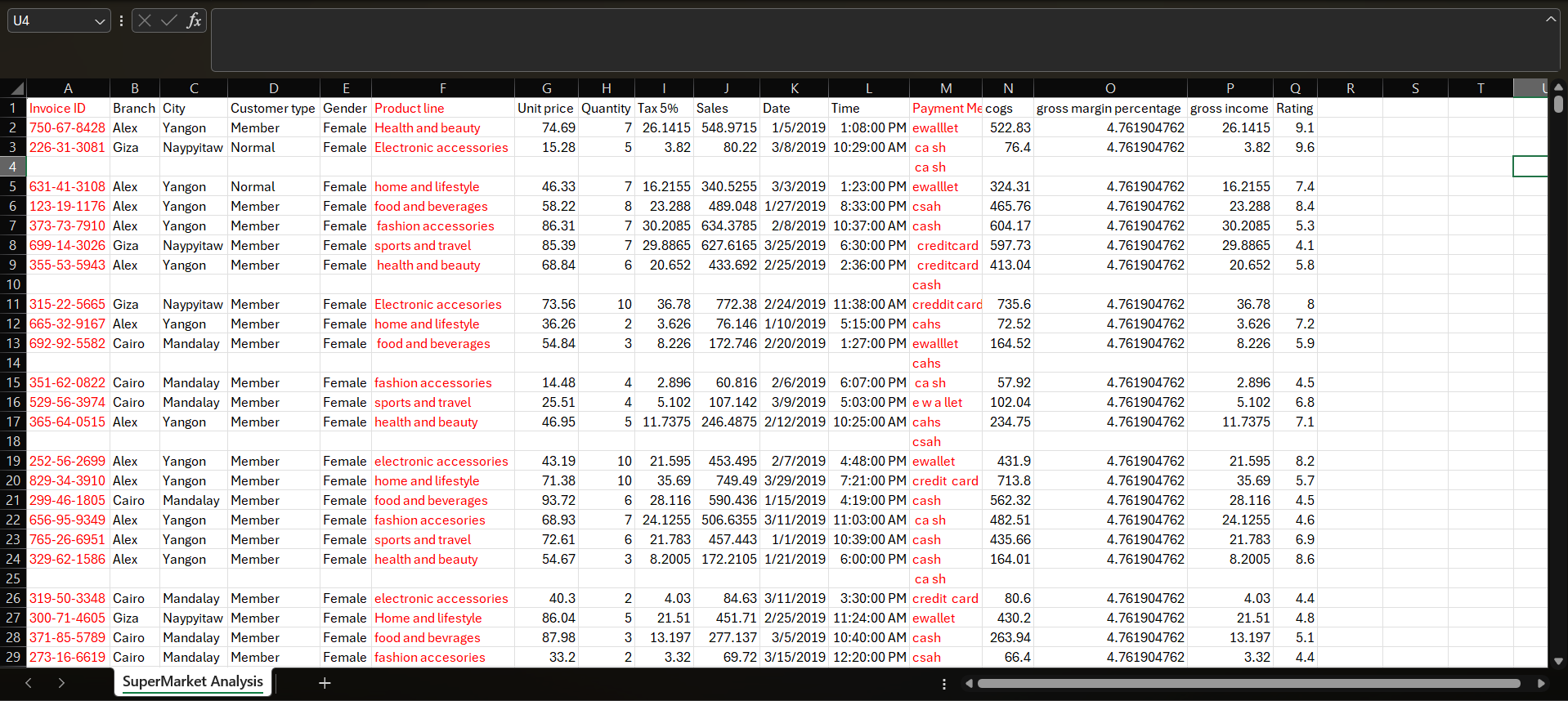Expand the formula bar chevron
The height and width of the screenshot is (701, 1568).
point(1551,19)
